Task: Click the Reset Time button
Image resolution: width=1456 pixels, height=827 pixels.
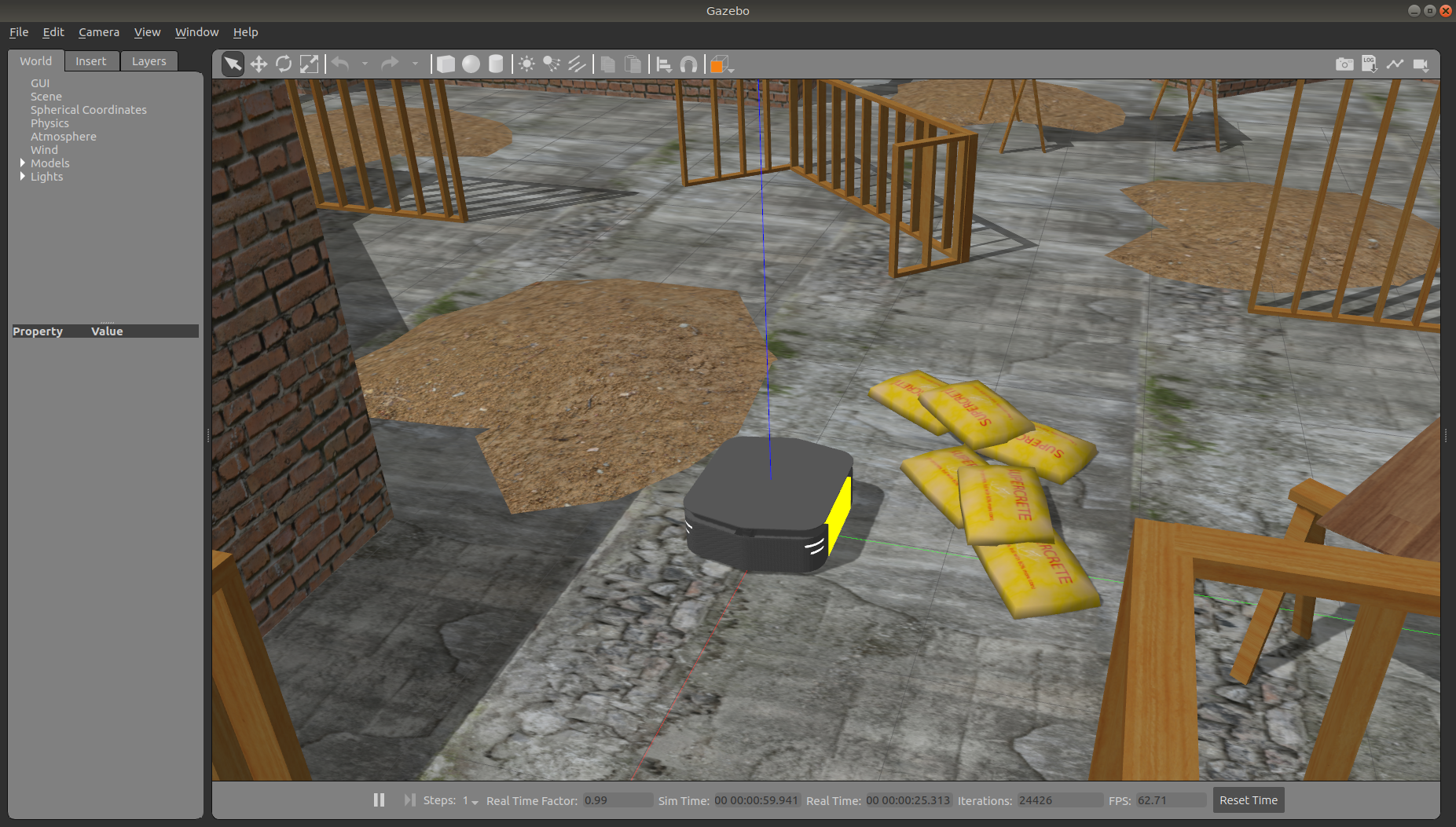Action: (x=1248, y=800)
